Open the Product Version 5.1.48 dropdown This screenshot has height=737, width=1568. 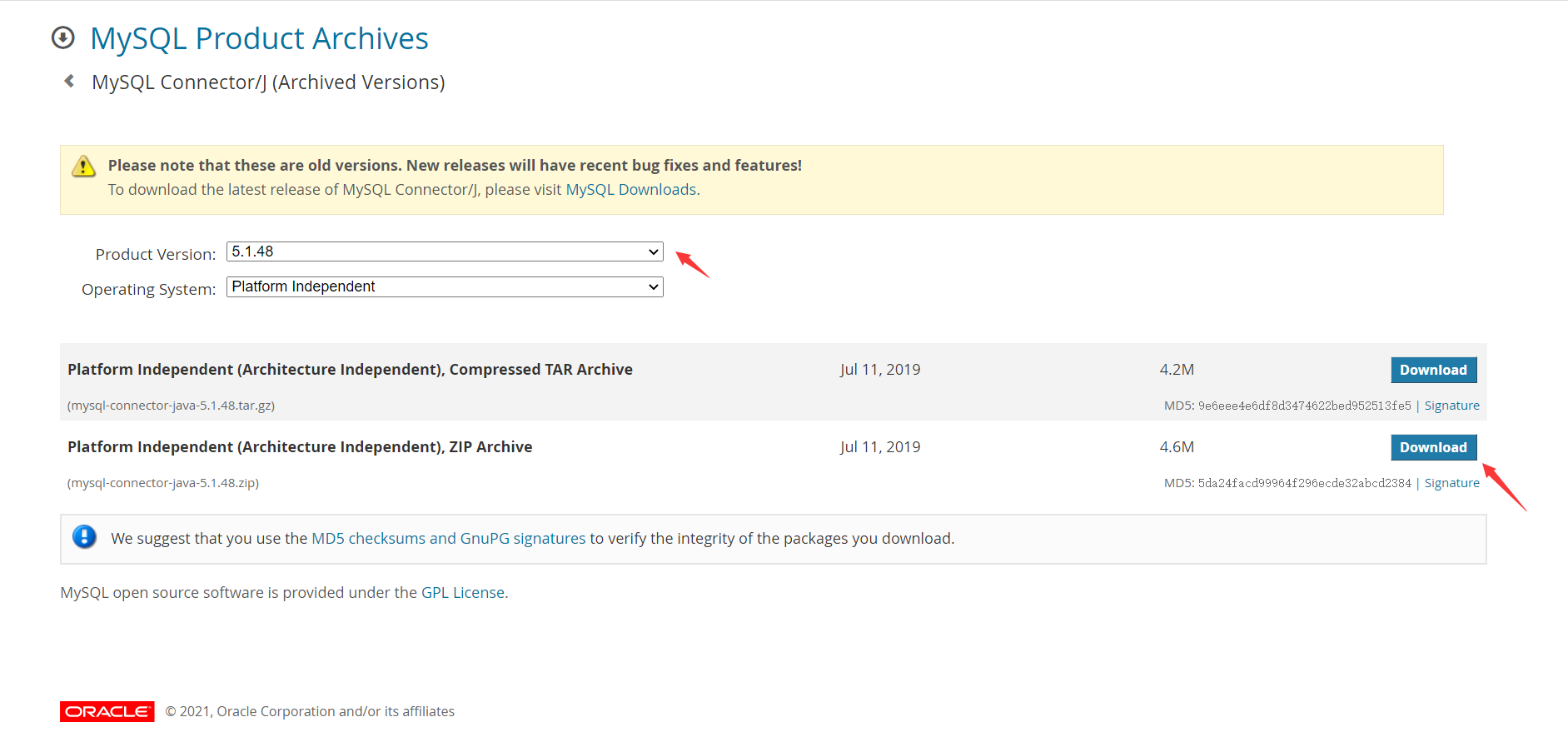tap(445, 251)
